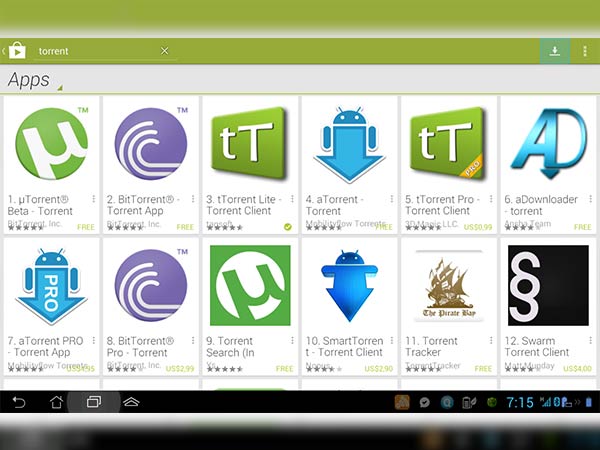The height and width of the screenshot is (450, 600).
Task: Expand options menu on aDownloader card
Action: pos(591,199)
